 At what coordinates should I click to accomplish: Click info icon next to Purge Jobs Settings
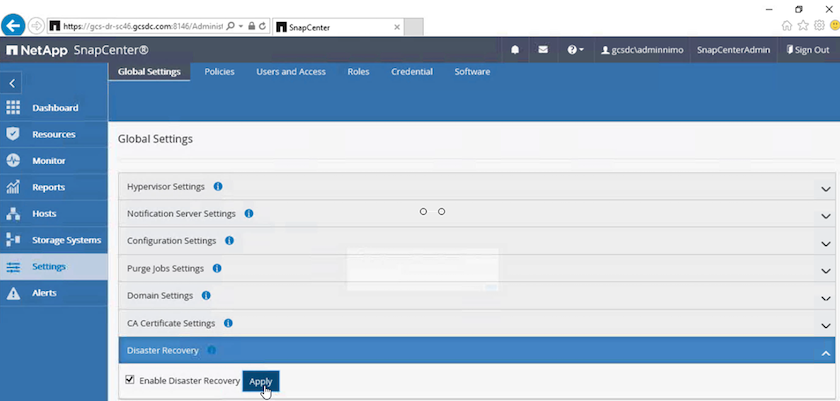[217, 268]
